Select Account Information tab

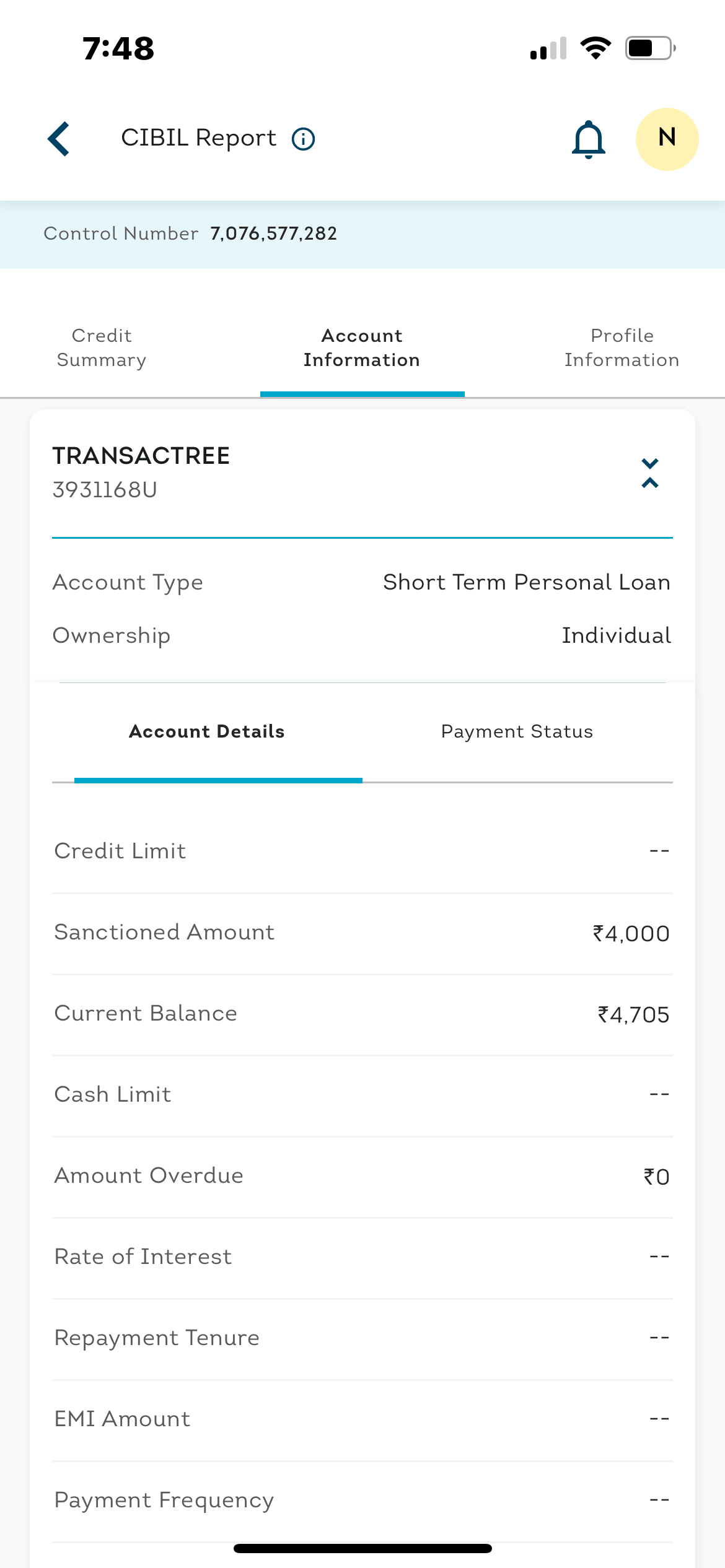[362, 348]
